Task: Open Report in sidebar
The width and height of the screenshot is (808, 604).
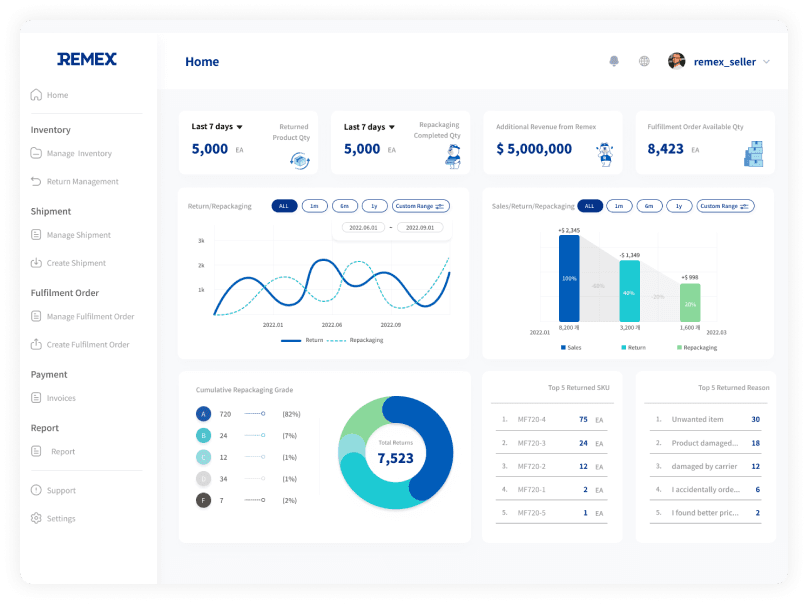Action: pos(63,451)
